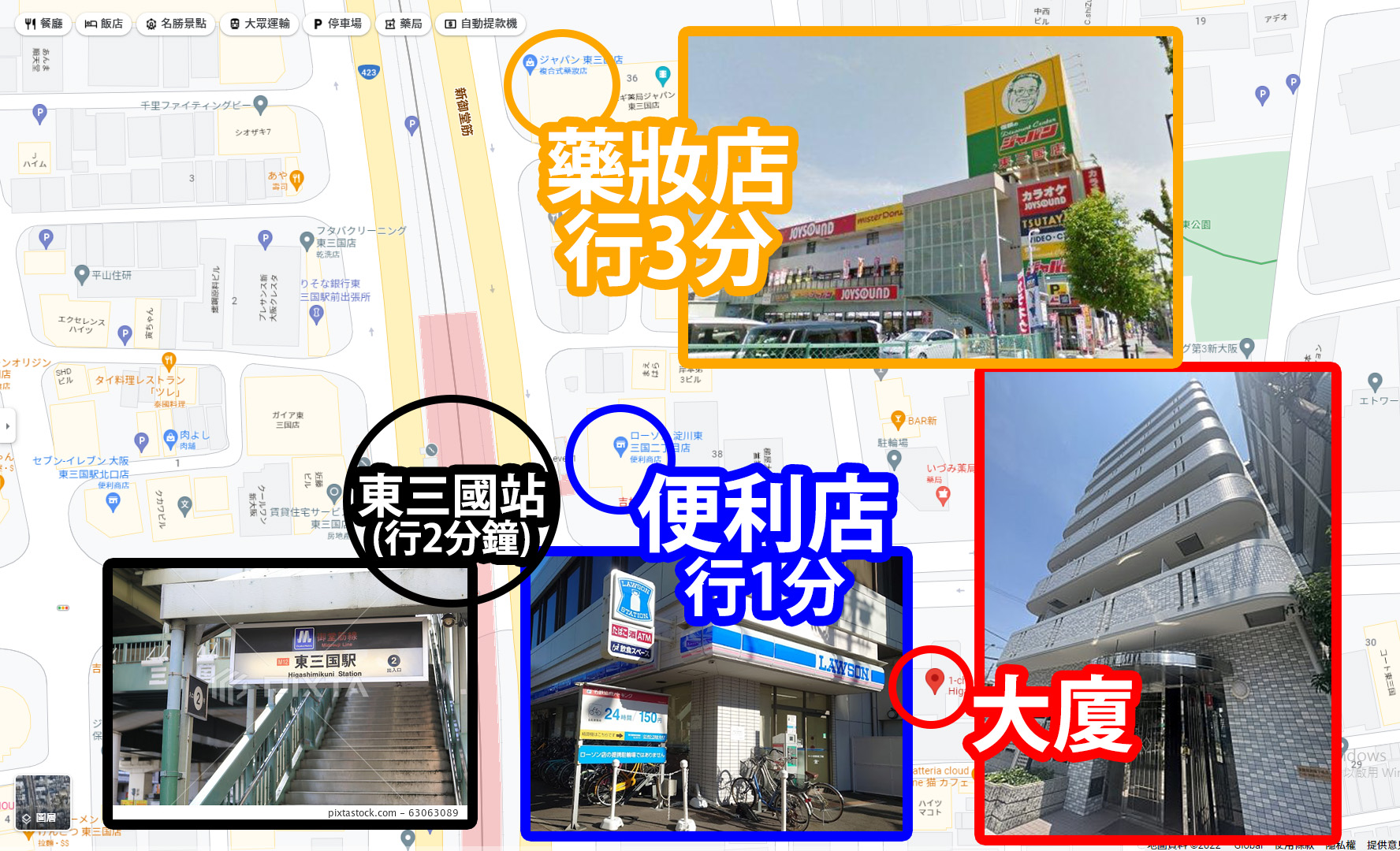
Task: Click the 肉よし butcher shop pin
Action: click(x=170, y=437)
